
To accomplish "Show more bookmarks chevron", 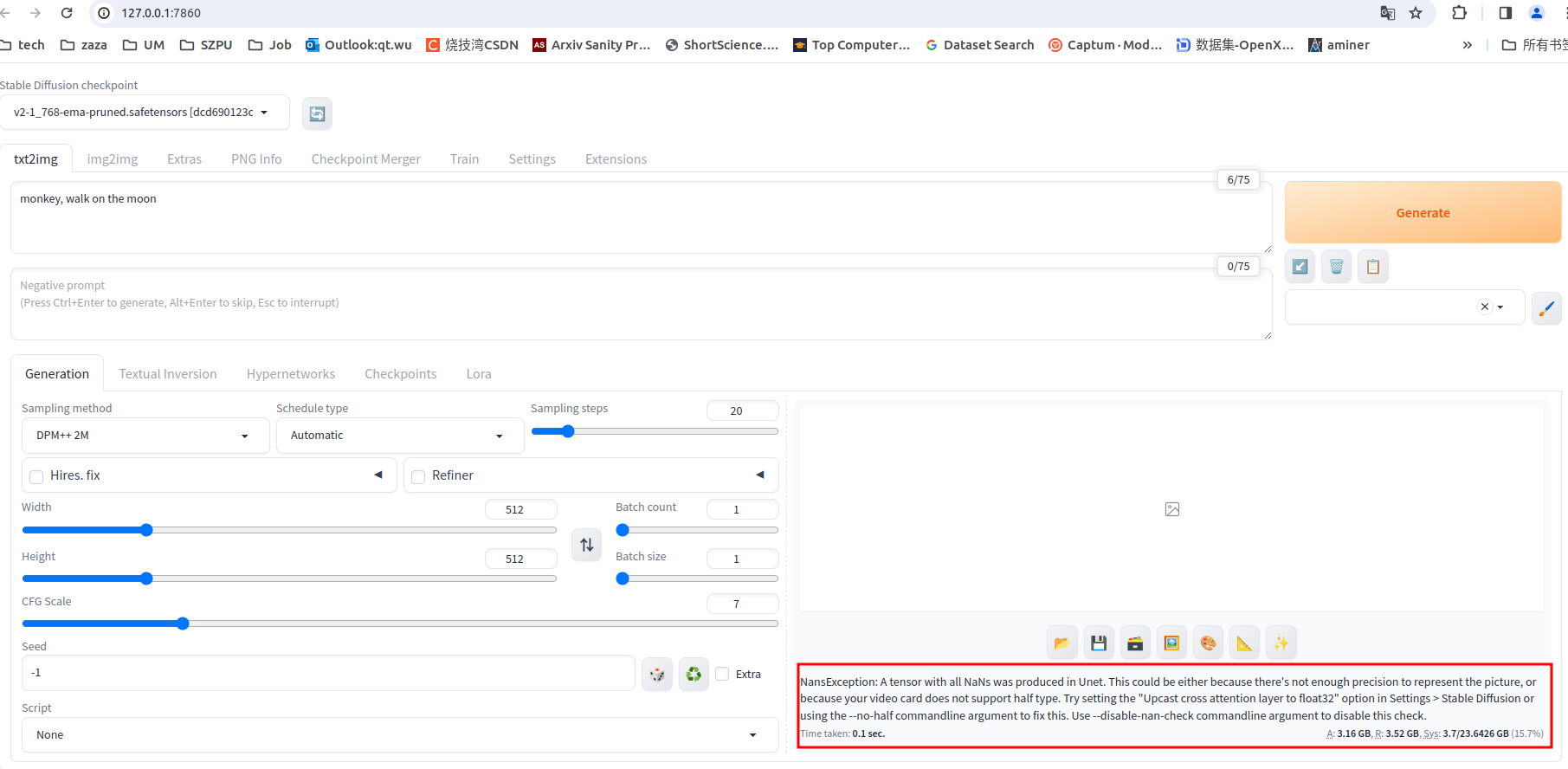I will (x=1467, y=45).
